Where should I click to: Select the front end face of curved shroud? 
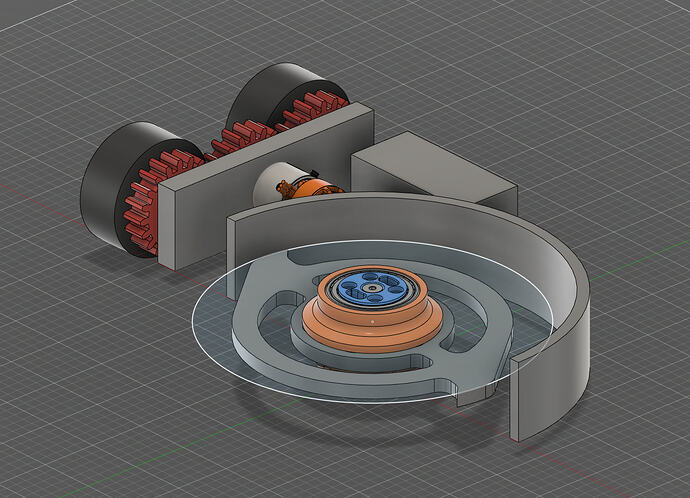click(x=525, y=395)
